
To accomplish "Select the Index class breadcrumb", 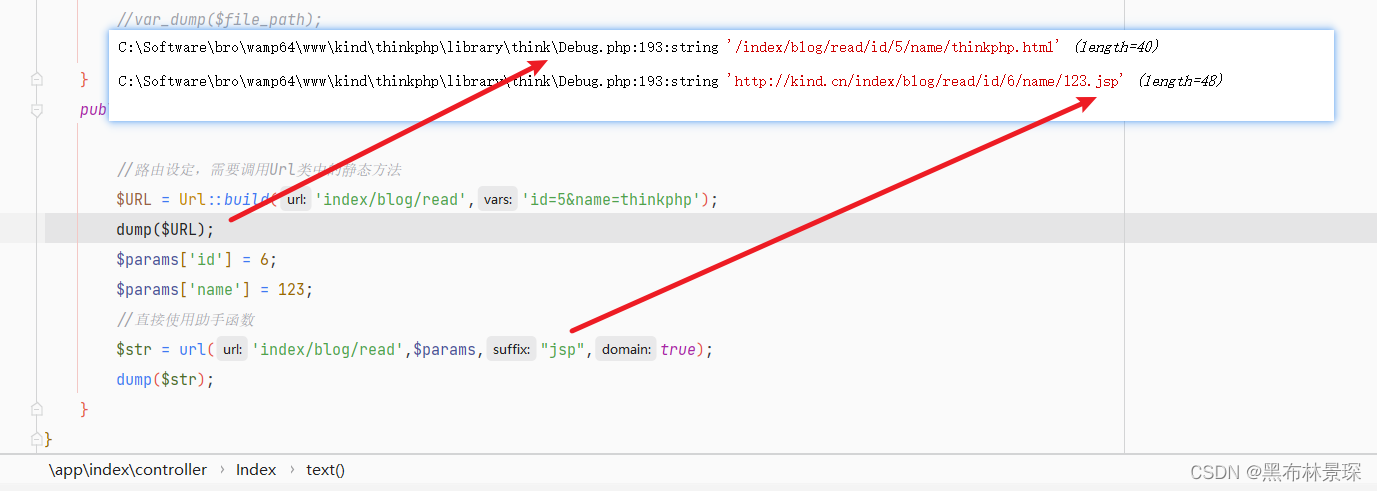I will 256,469.
